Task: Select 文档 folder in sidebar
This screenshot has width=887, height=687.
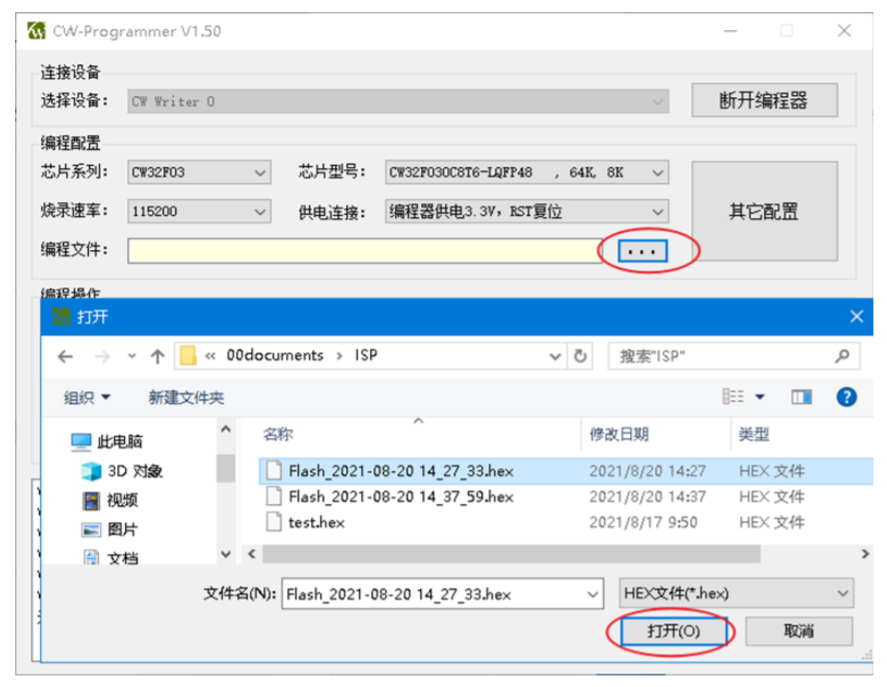Action: point(110,557)
